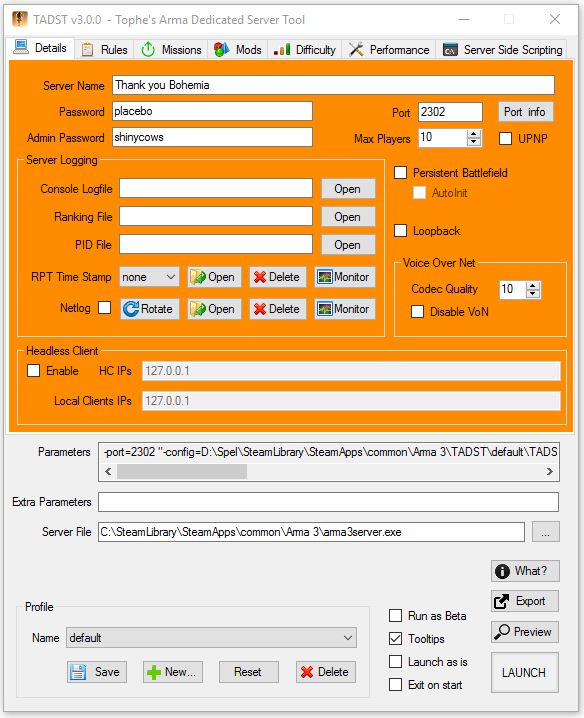Open the Mods tab
The width and height of the screenshot is (584, 718).
(238, 49)
